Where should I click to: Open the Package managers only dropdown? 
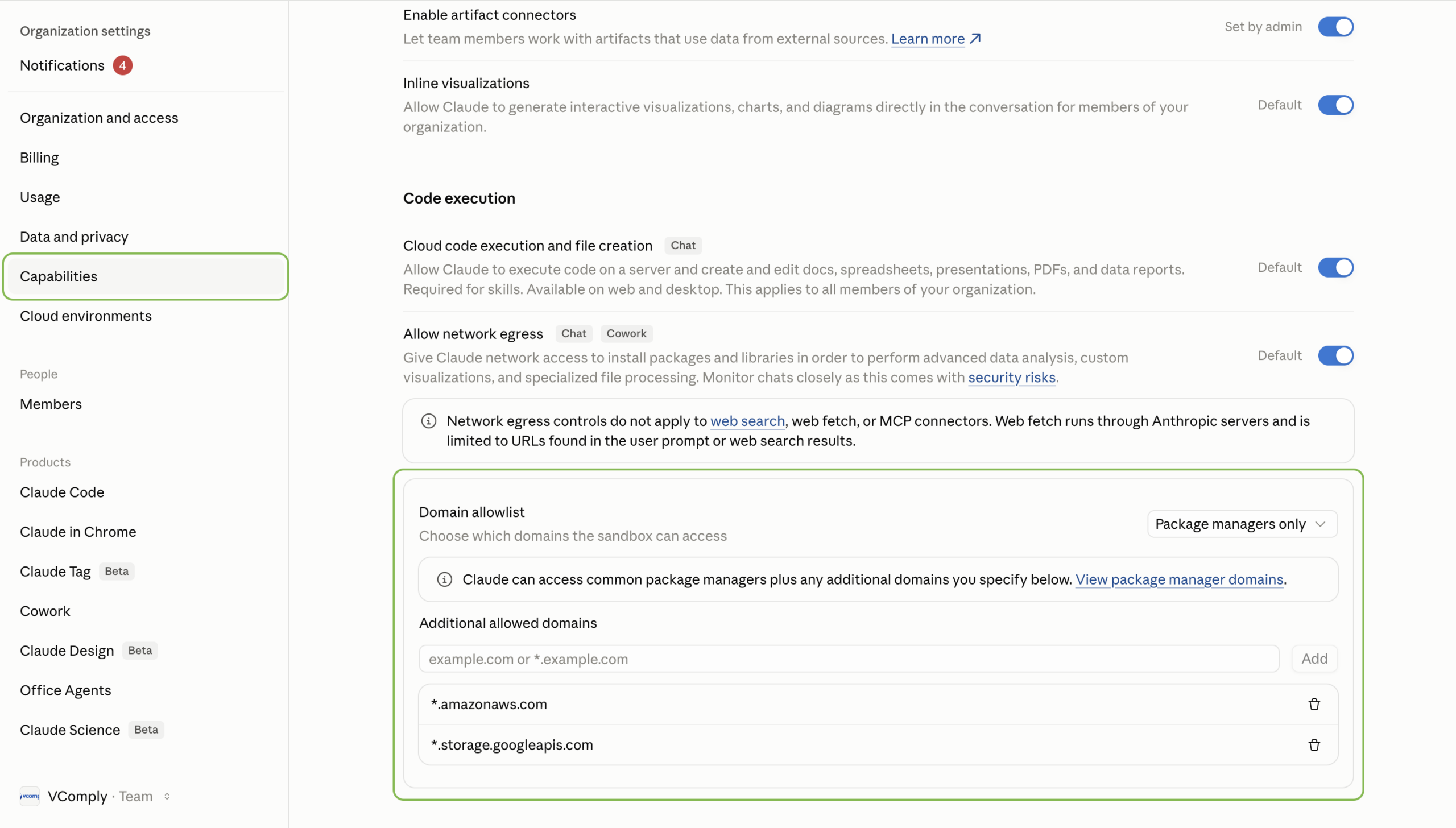(1242, 524)
